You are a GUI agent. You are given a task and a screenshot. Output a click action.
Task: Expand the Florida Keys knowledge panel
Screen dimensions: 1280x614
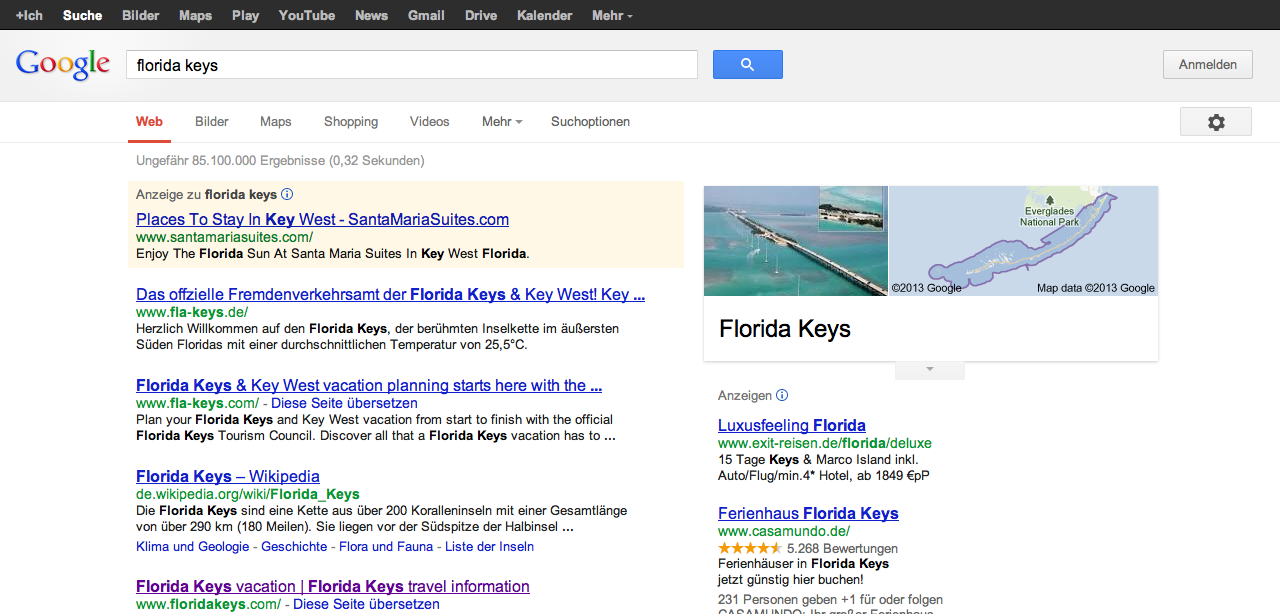[x=929, y=370]
